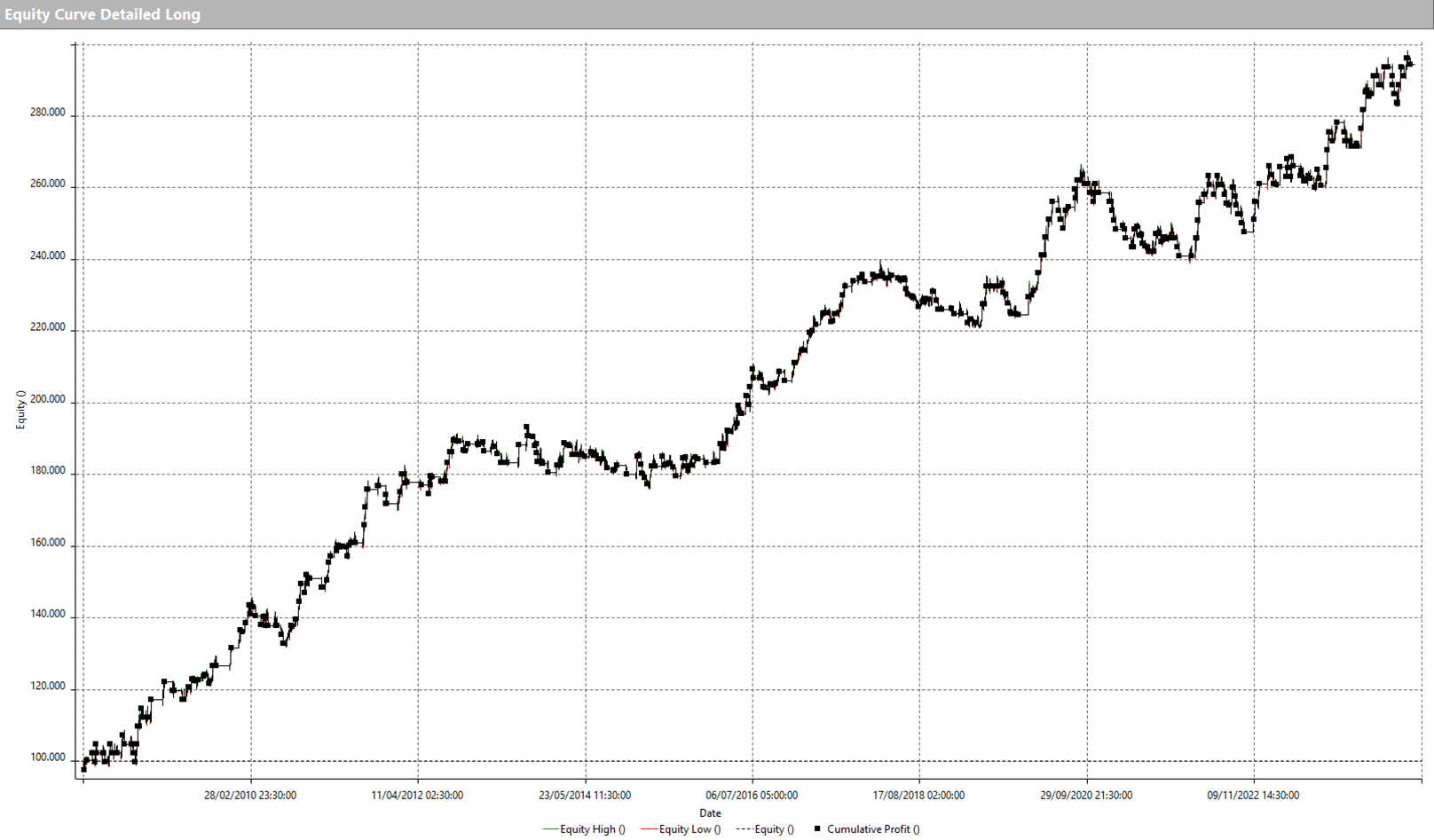Click the 09/11/2022 14:30:00 date label
Image resolution: width=1434 pixels, height=840 pixels.
coord(1253,796)
